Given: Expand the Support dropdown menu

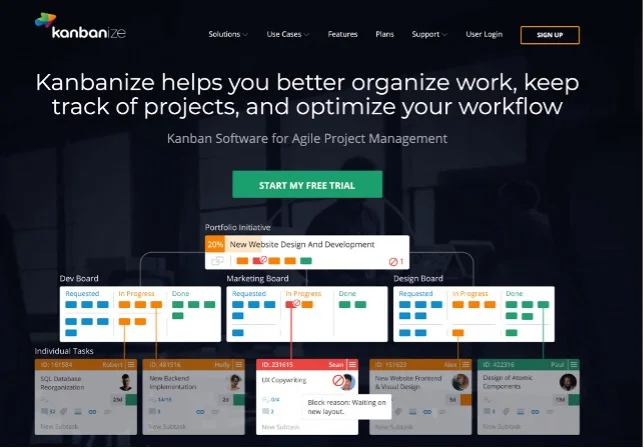Looking at the screenshot, I should point(429,34).
